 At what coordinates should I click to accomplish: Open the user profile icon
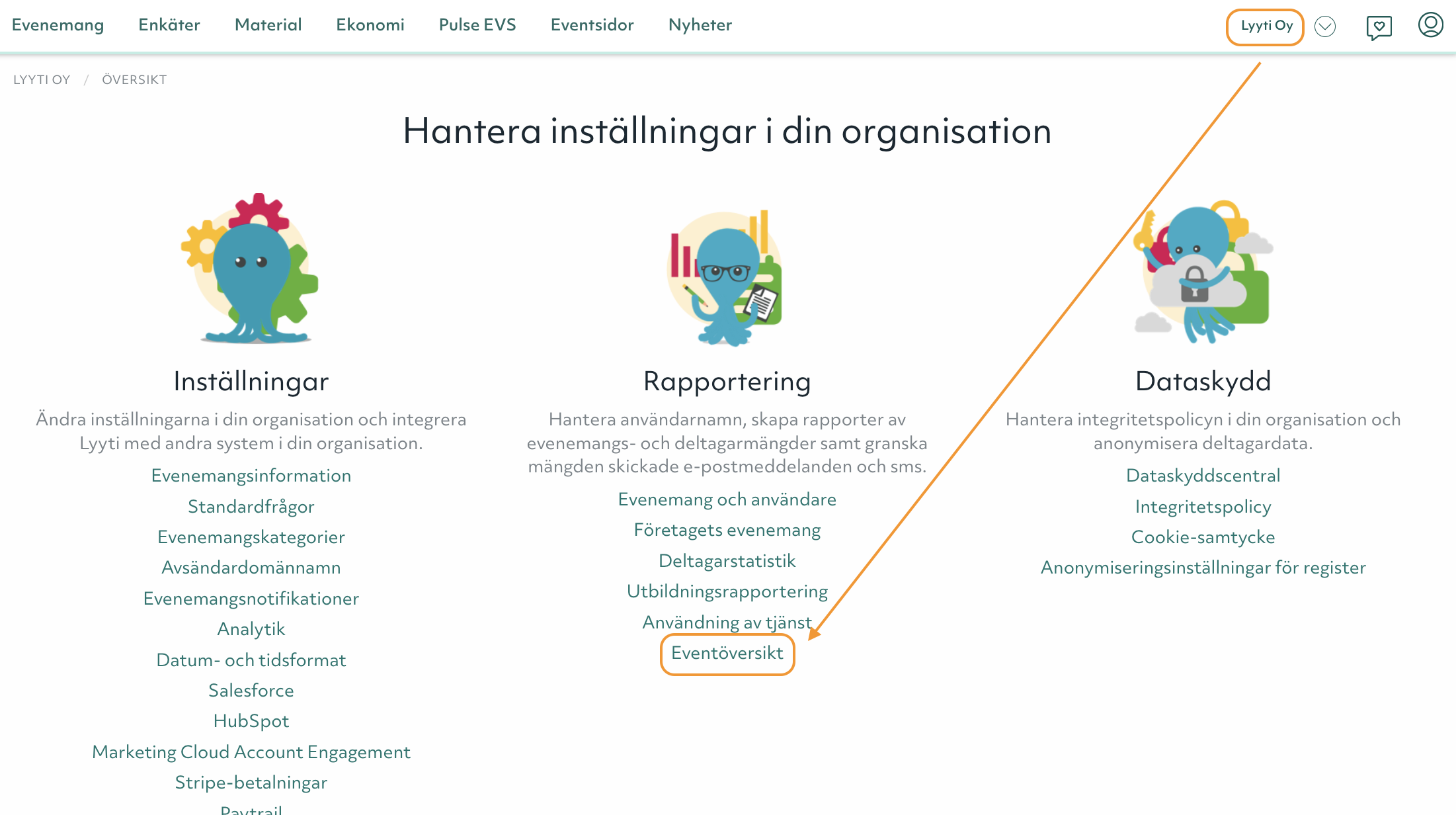(1430, 25)
